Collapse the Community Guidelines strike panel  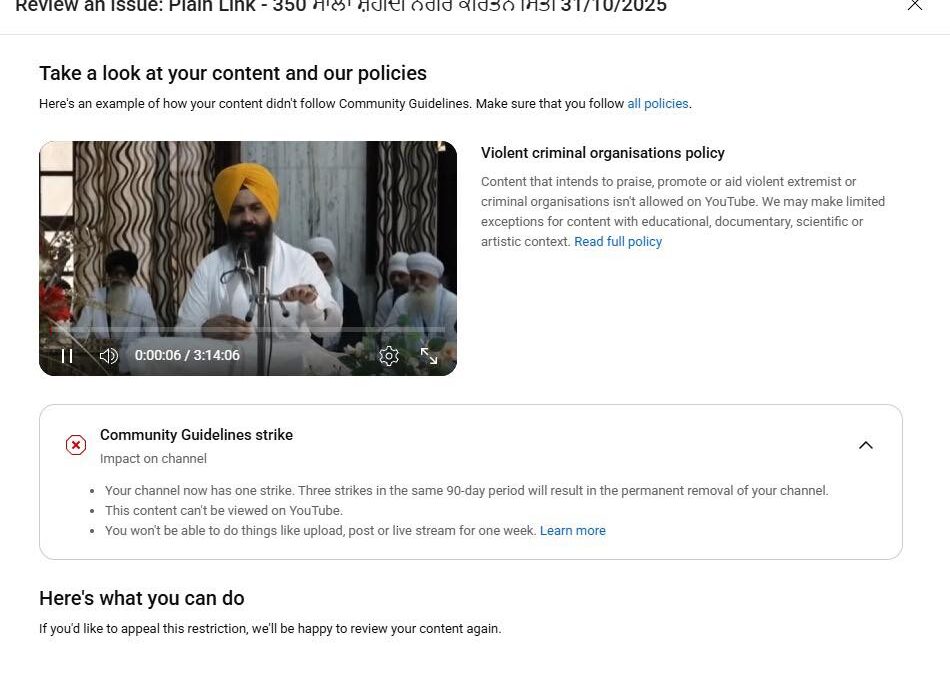pyautogui.click(x=866, y=444)
